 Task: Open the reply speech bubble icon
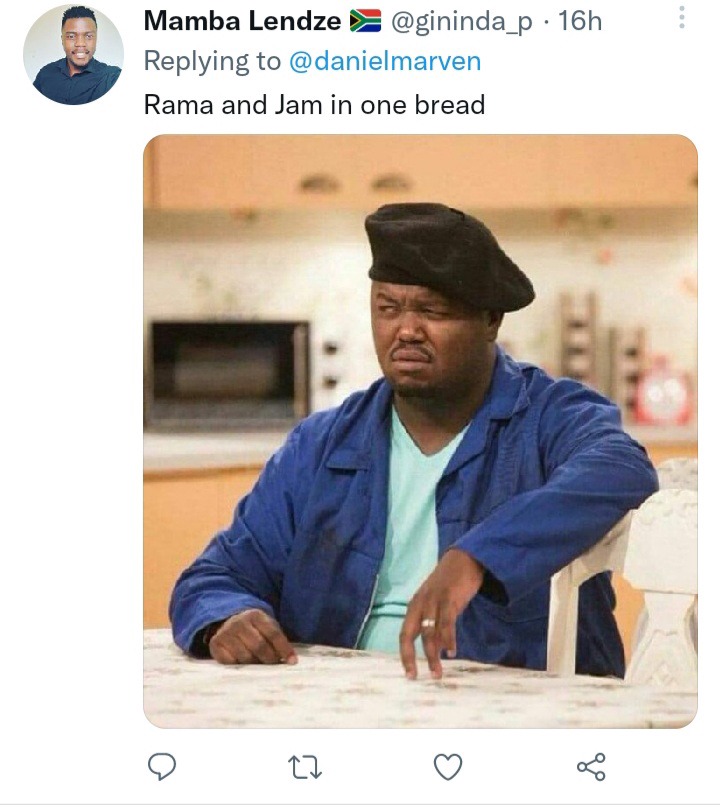point(162,766)
